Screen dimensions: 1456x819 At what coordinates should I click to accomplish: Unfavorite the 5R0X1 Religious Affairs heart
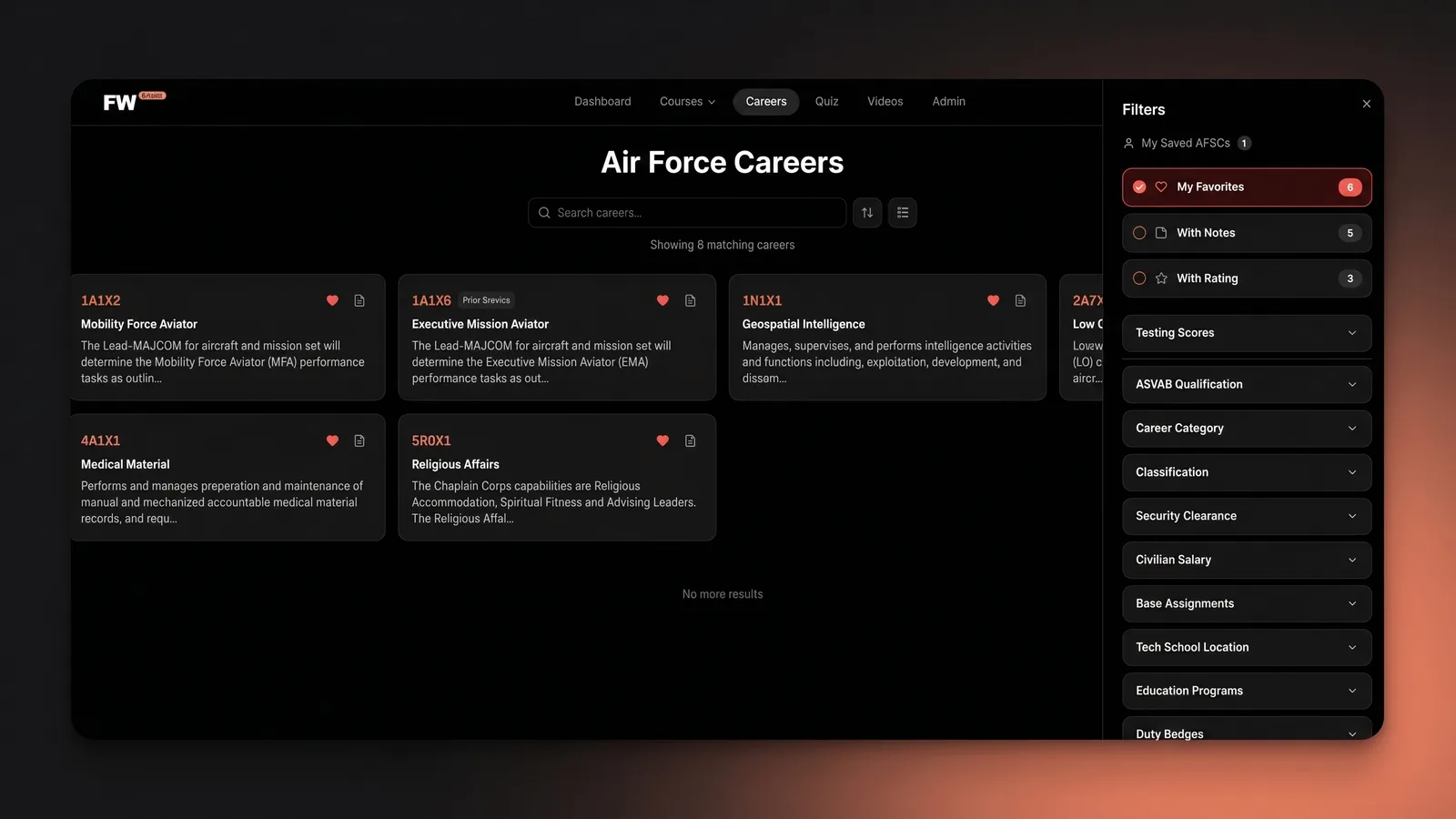pos(662,440)
